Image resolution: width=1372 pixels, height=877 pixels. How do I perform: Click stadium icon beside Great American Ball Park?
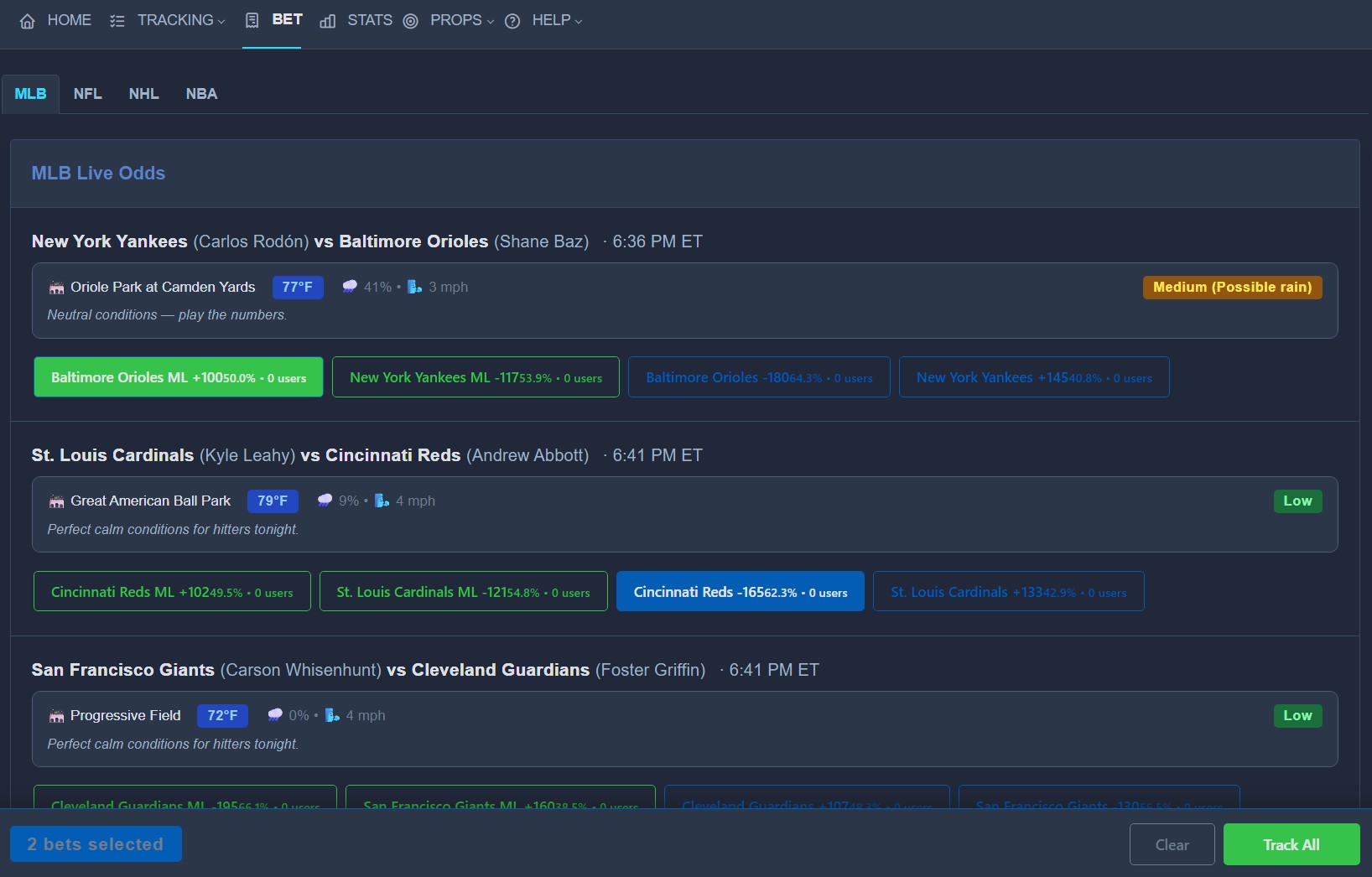pyautogui.click(x=56, y=501)
